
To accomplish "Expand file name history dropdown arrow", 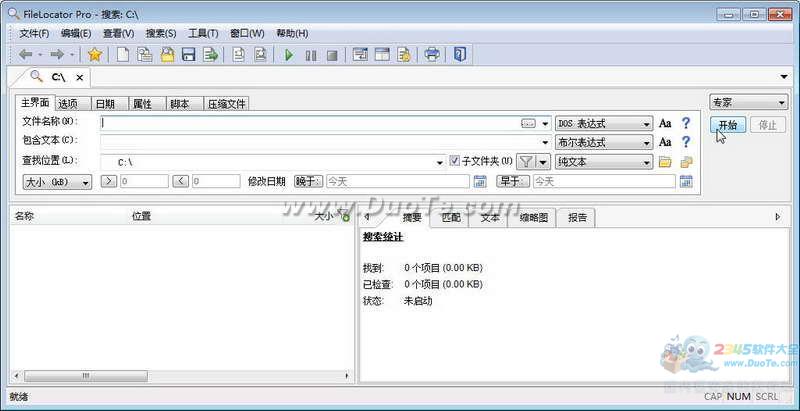I will [x=545, y=124].
